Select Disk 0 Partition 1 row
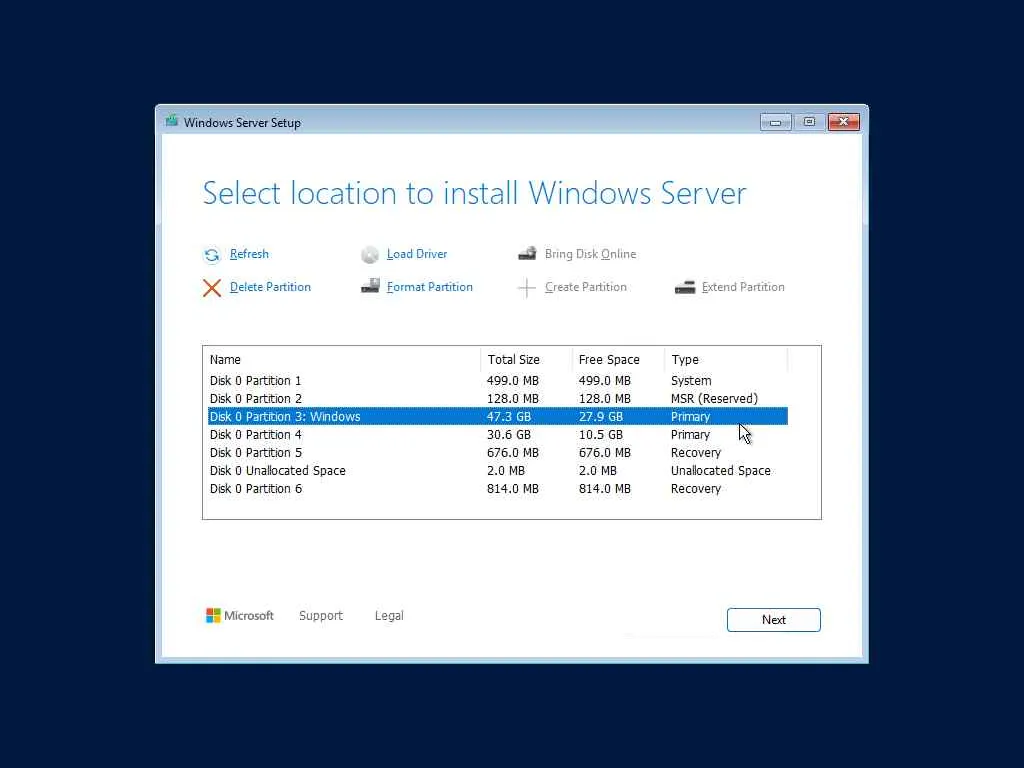The height and width of the screenshot is (768, 1024). (x=498, y=381)
